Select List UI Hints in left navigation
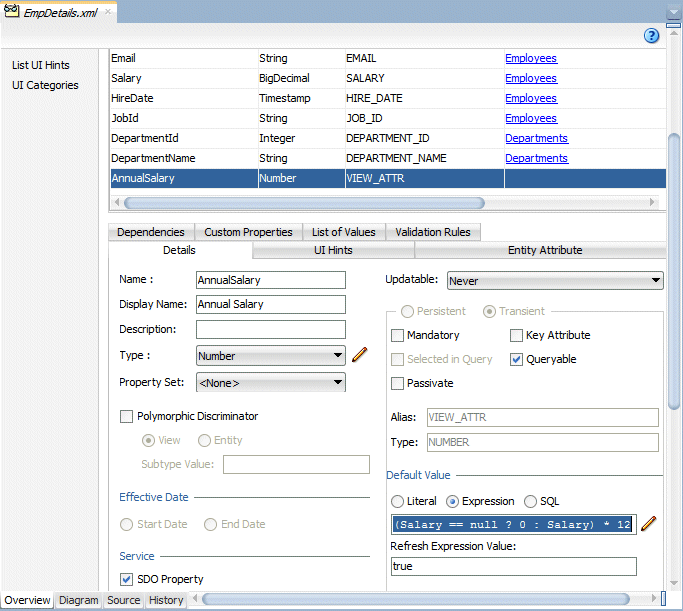 pyautogui.click(x=41, y=65)
